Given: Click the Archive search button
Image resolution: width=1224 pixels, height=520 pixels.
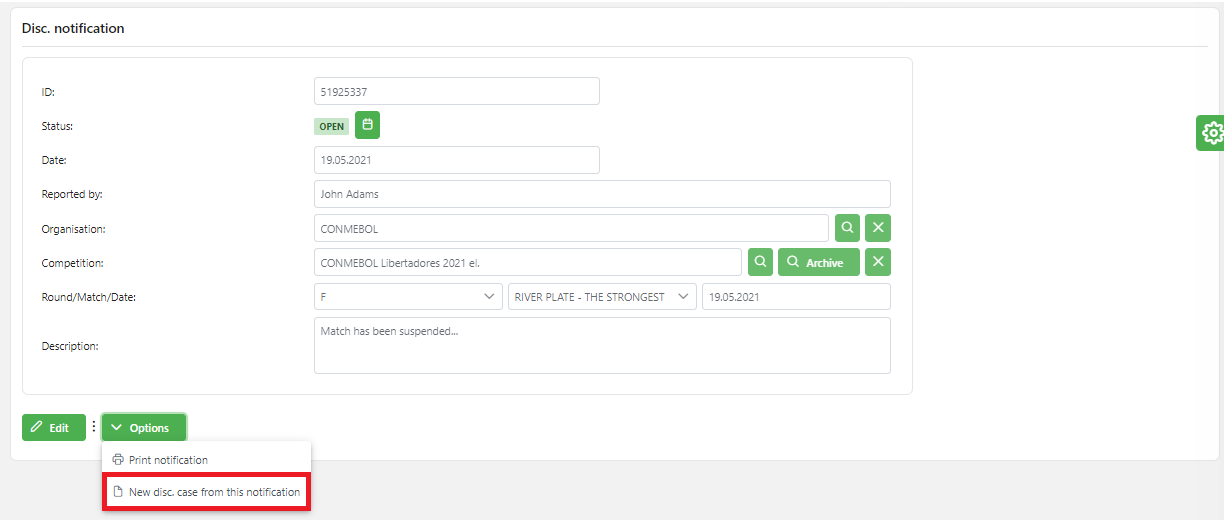Looking at the screenshot, I should click(x=818, y=262).
